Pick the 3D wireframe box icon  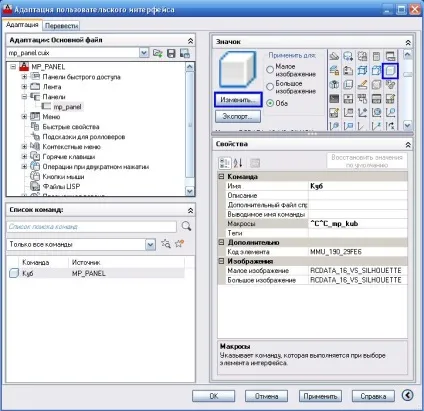pyautogui.click(x=362, y=70)
